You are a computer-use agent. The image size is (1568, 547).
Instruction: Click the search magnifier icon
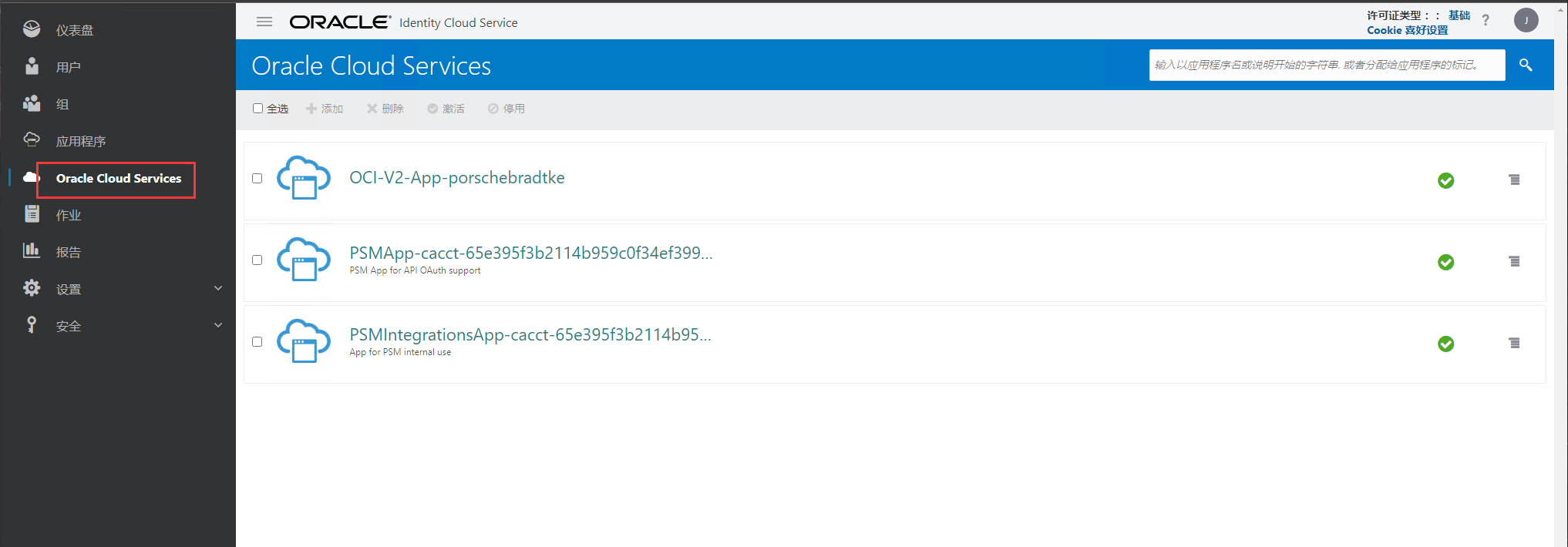point(1526,65)
